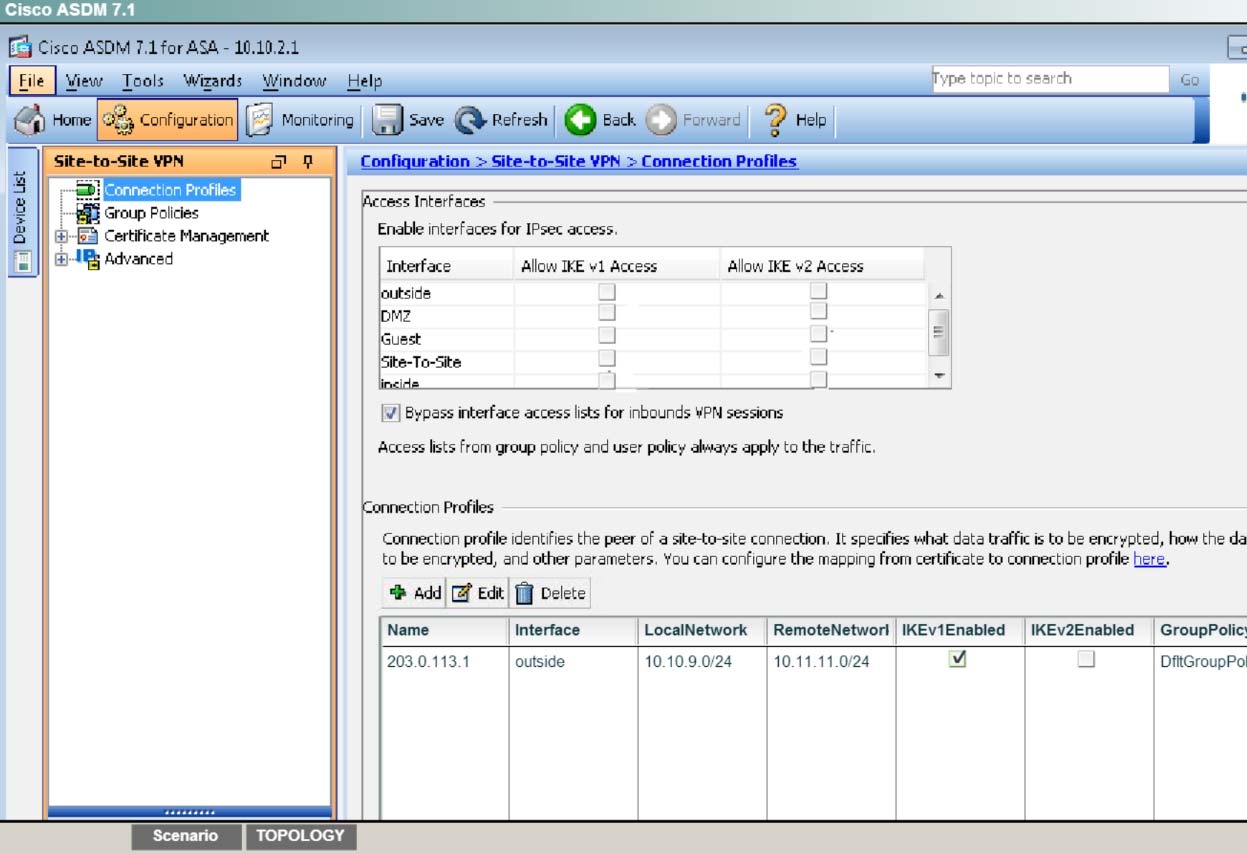This screenshot has width=1247, height=853.
Task: Select Connection Profiles in the tree
Action: (x=170, y=190)
